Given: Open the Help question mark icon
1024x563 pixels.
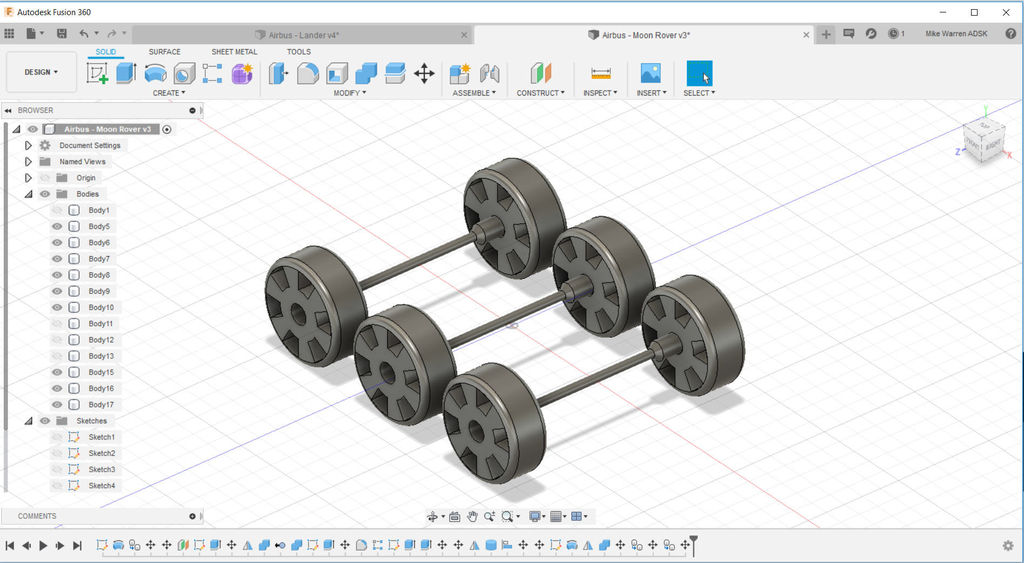Looking at the screenshot, I should pos(1011,33).
